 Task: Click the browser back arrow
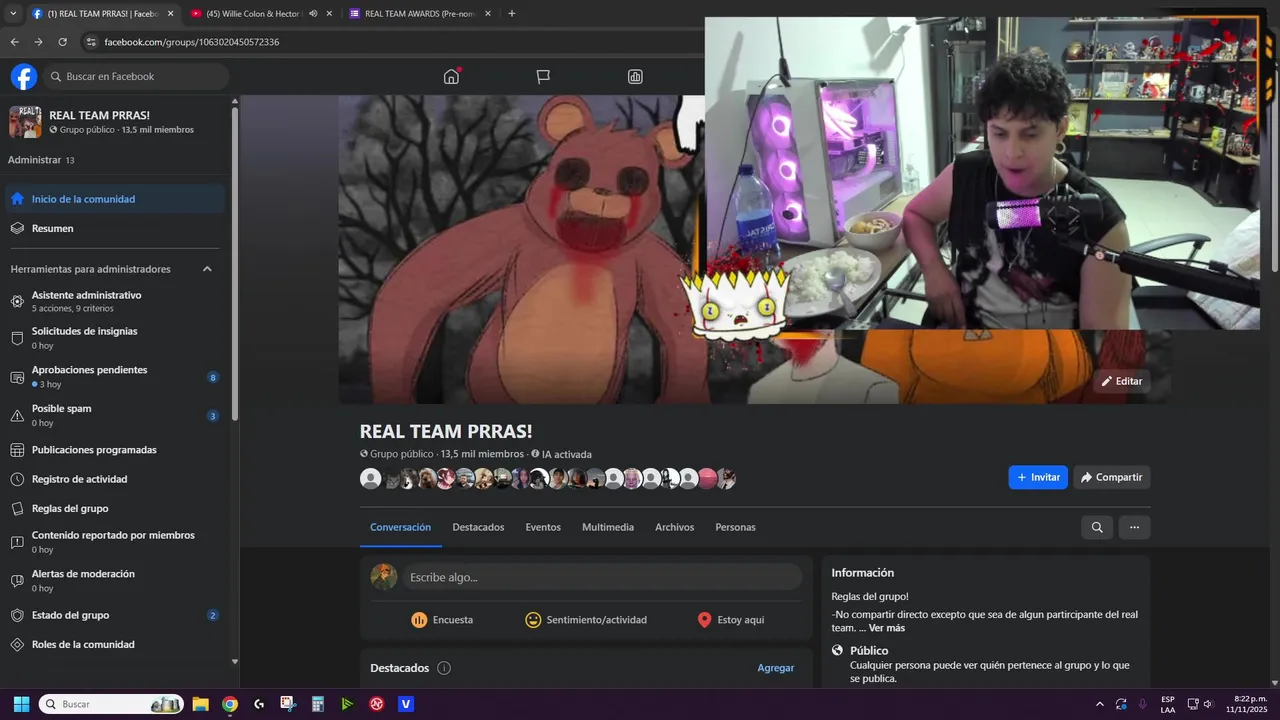pyautogui.click(x=14, y=42)
